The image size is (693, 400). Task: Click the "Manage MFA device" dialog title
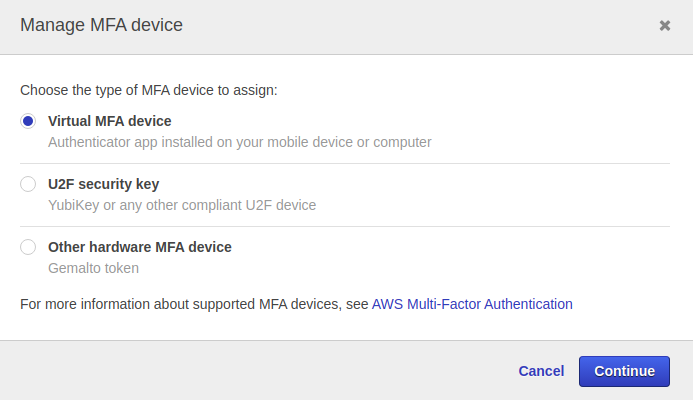(x=101, y=25)
